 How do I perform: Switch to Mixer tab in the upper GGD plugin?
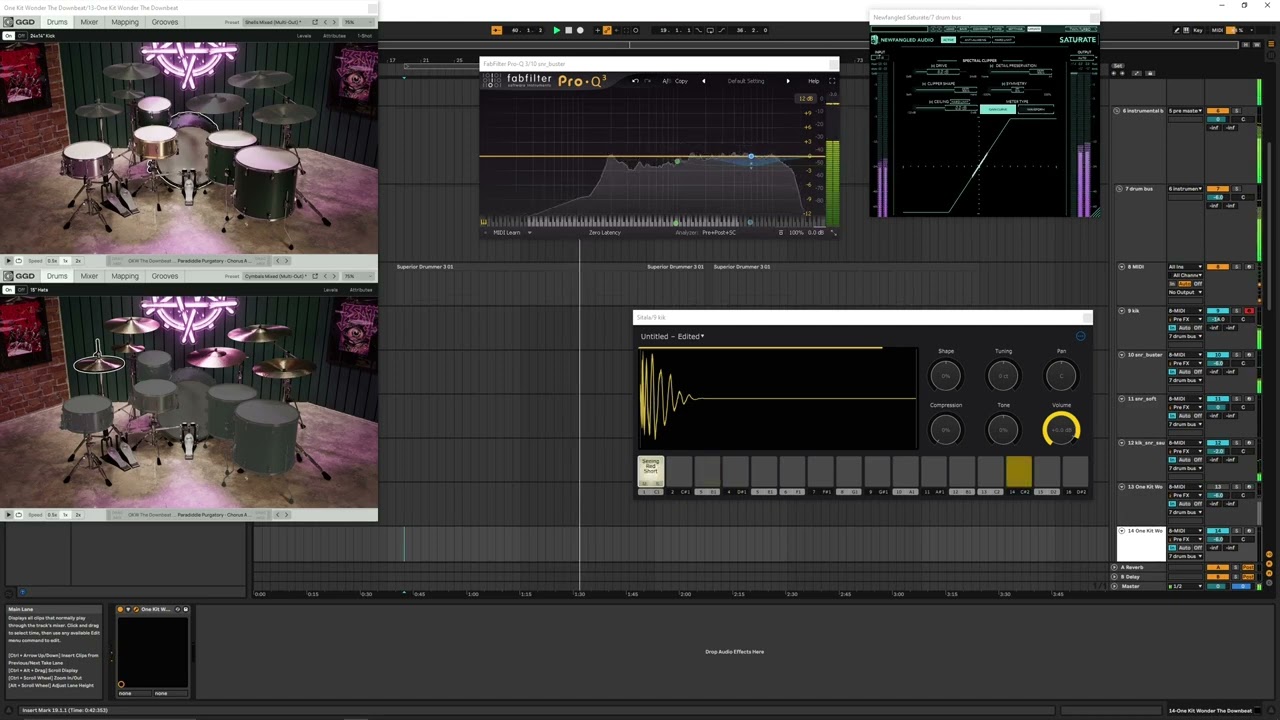(x=90, y=22)
